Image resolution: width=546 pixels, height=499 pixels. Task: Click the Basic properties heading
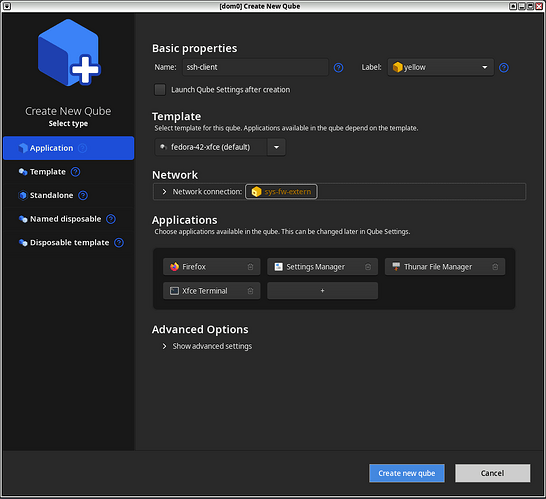[x=195, y=48]
